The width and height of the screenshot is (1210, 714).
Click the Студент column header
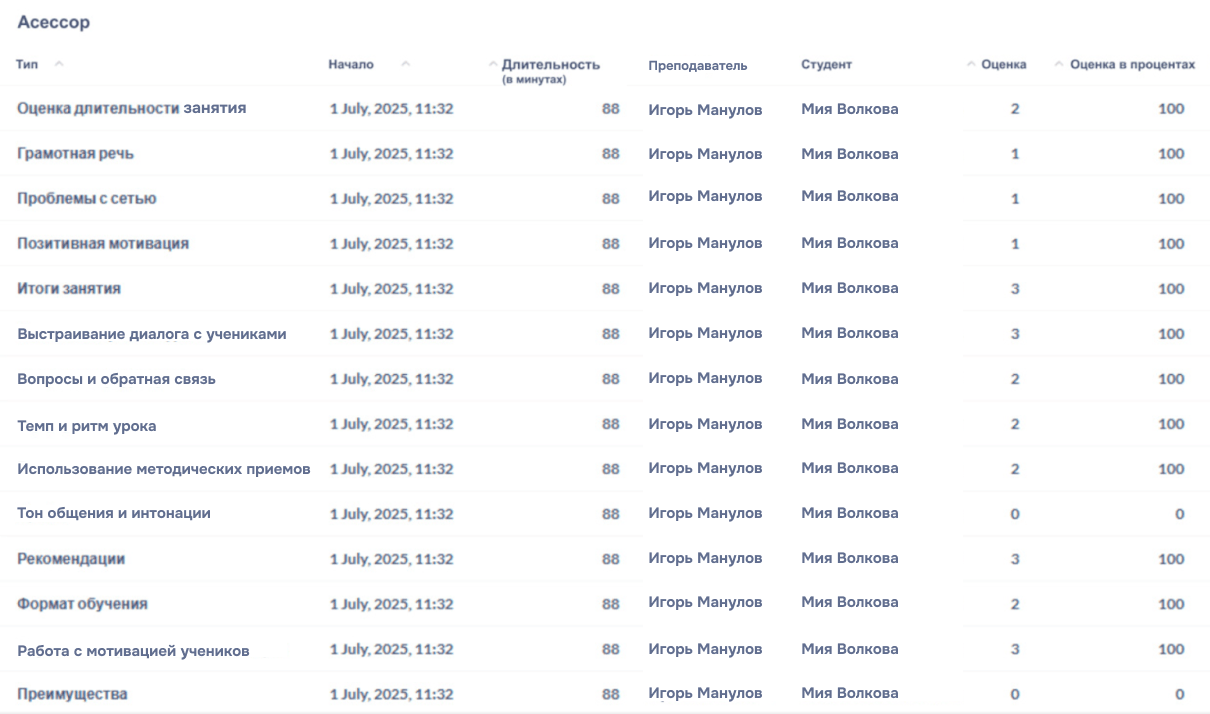[826, 64]
